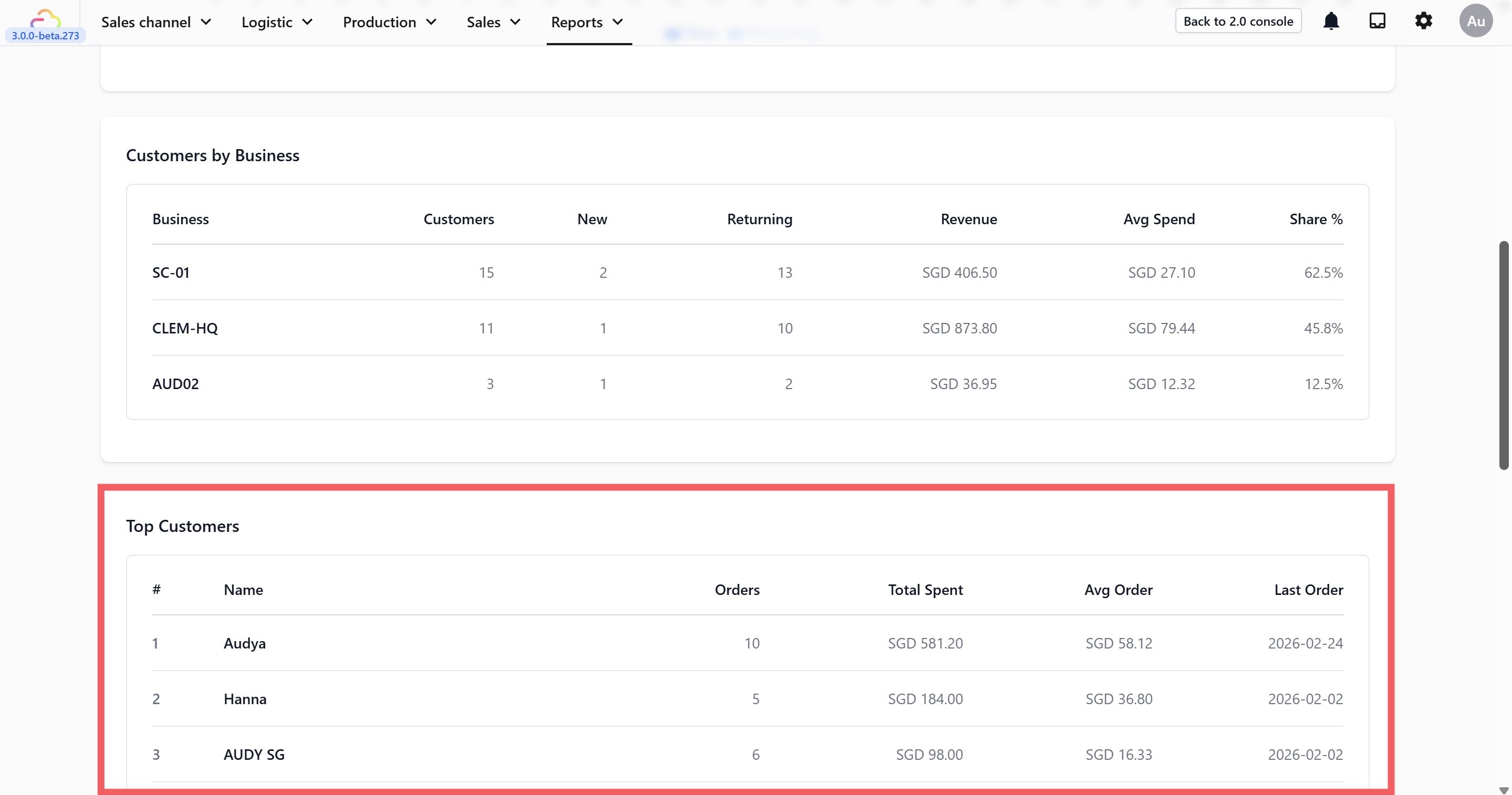The width and height of the screenshot is (1512, 795).
Task: Select customer Hanna row
Action: 245,699
